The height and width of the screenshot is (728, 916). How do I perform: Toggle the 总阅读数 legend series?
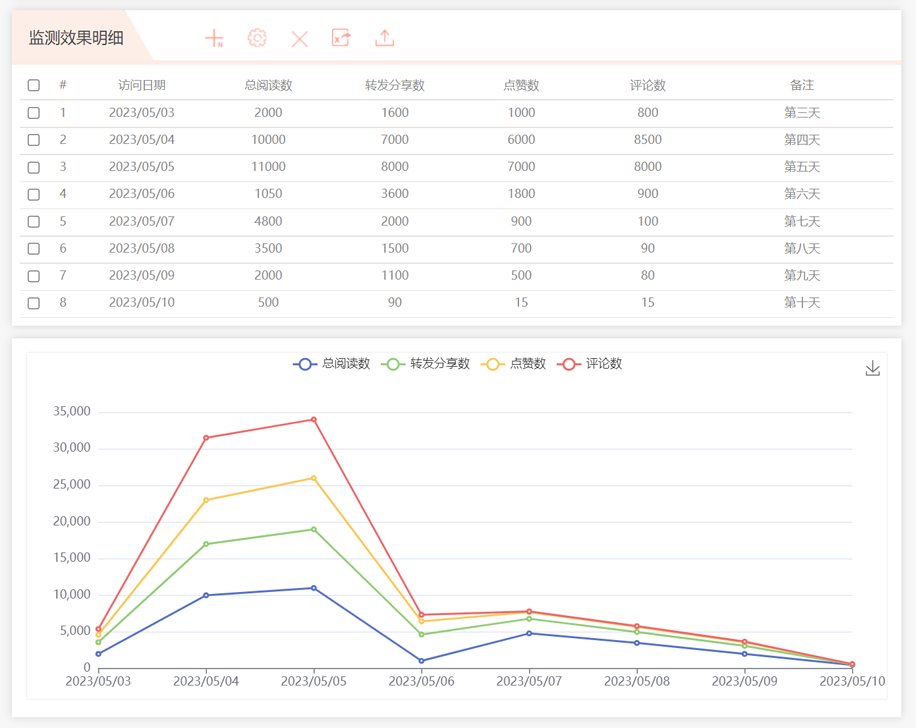pos(332,364)
